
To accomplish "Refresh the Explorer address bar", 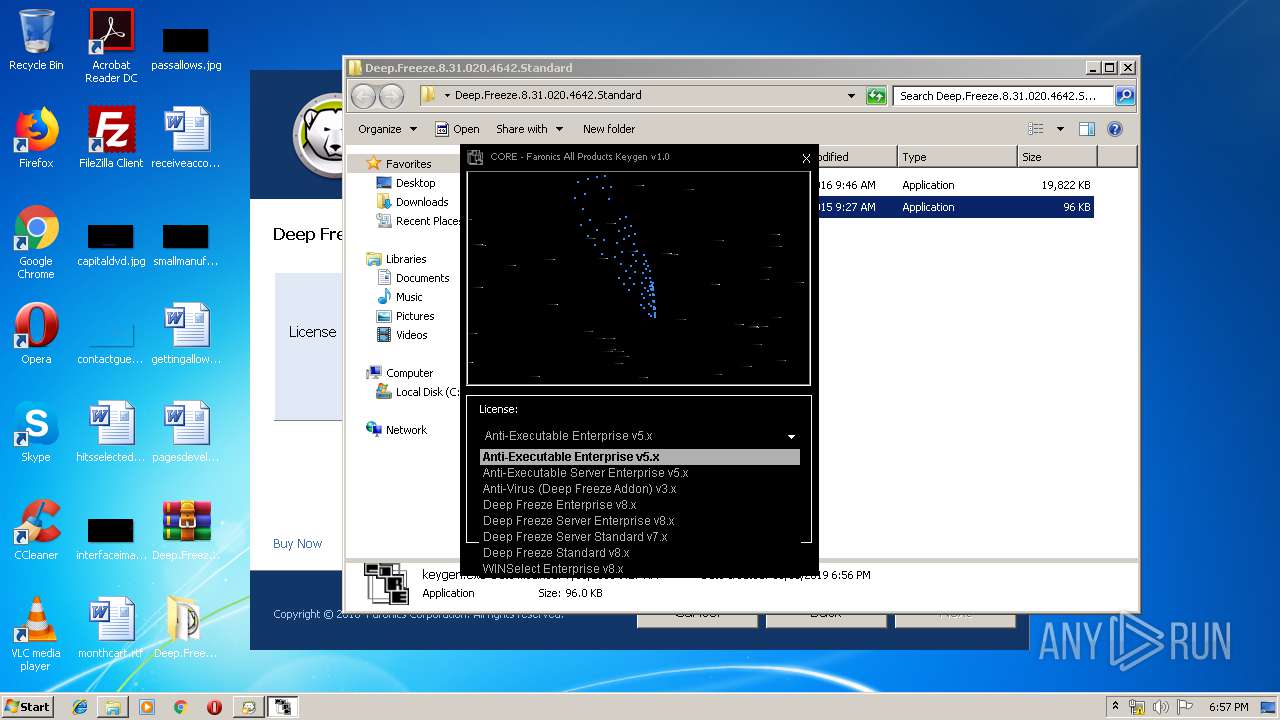I will click(x=876, y=96).
